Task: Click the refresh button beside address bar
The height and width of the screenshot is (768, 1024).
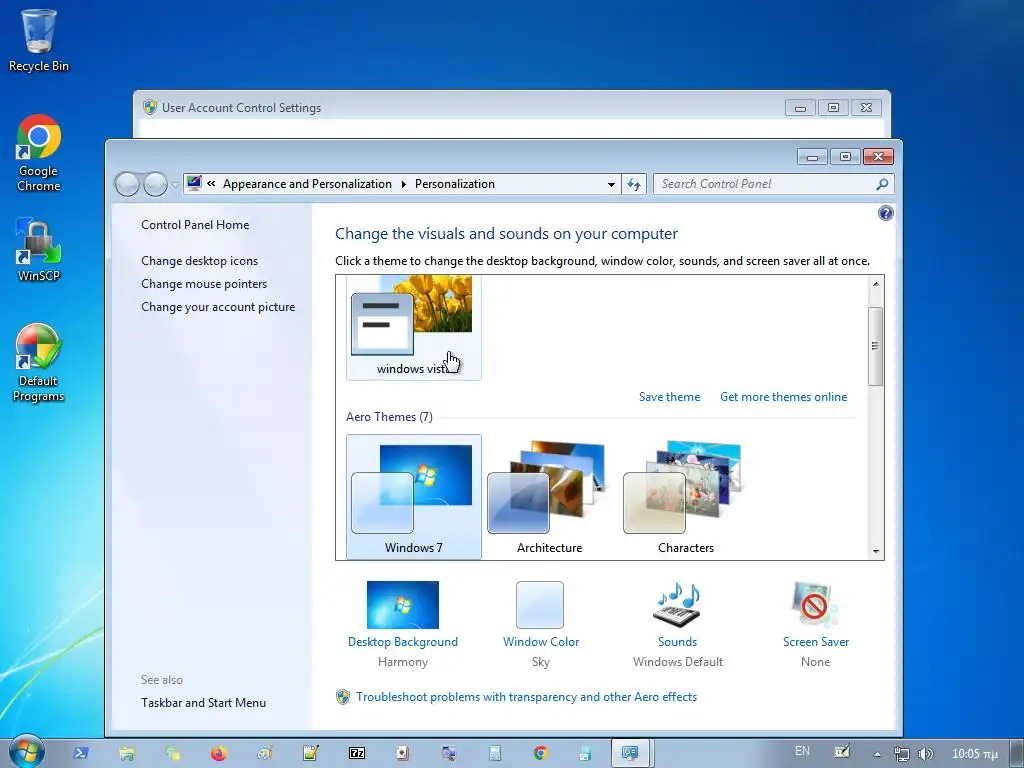Action: (634, 184)
